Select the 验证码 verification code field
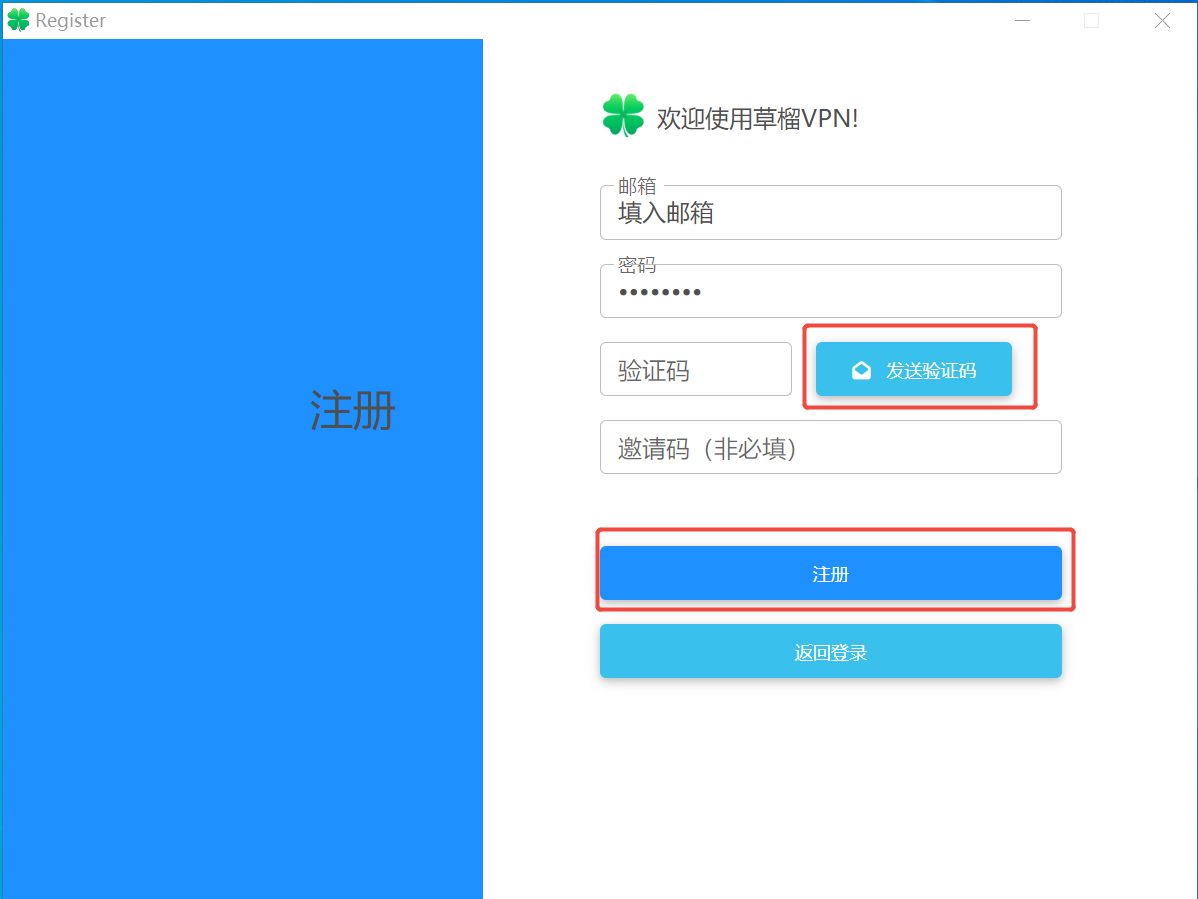 pyautogui.click(x=695, y=370)
